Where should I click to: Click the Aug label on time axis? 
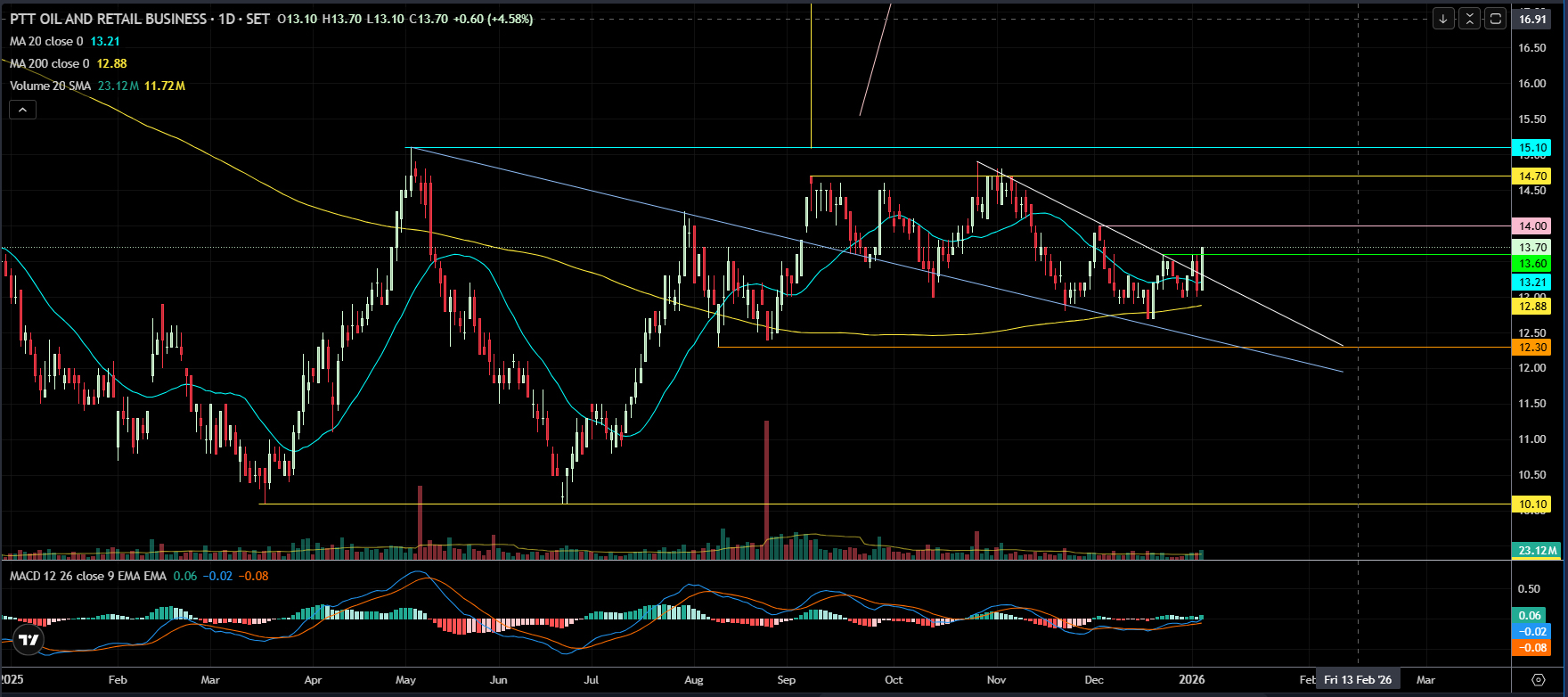coord(693,680)
